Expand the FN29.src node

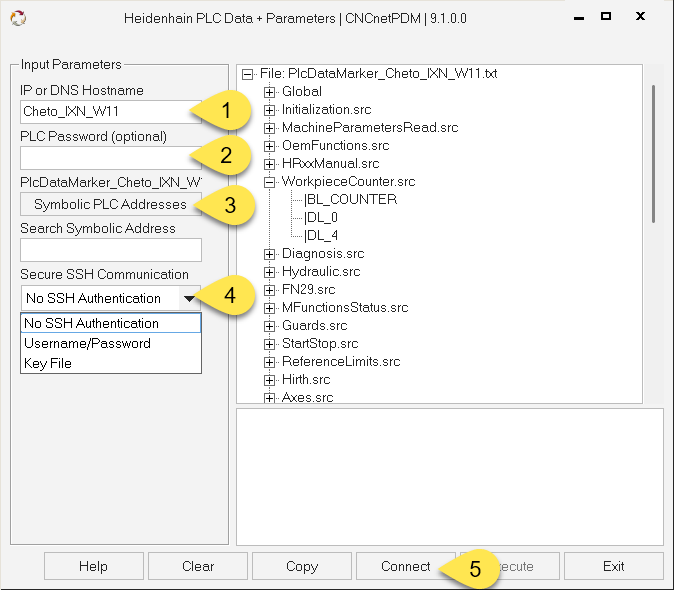pyautogui.click(x=270, y=290)
